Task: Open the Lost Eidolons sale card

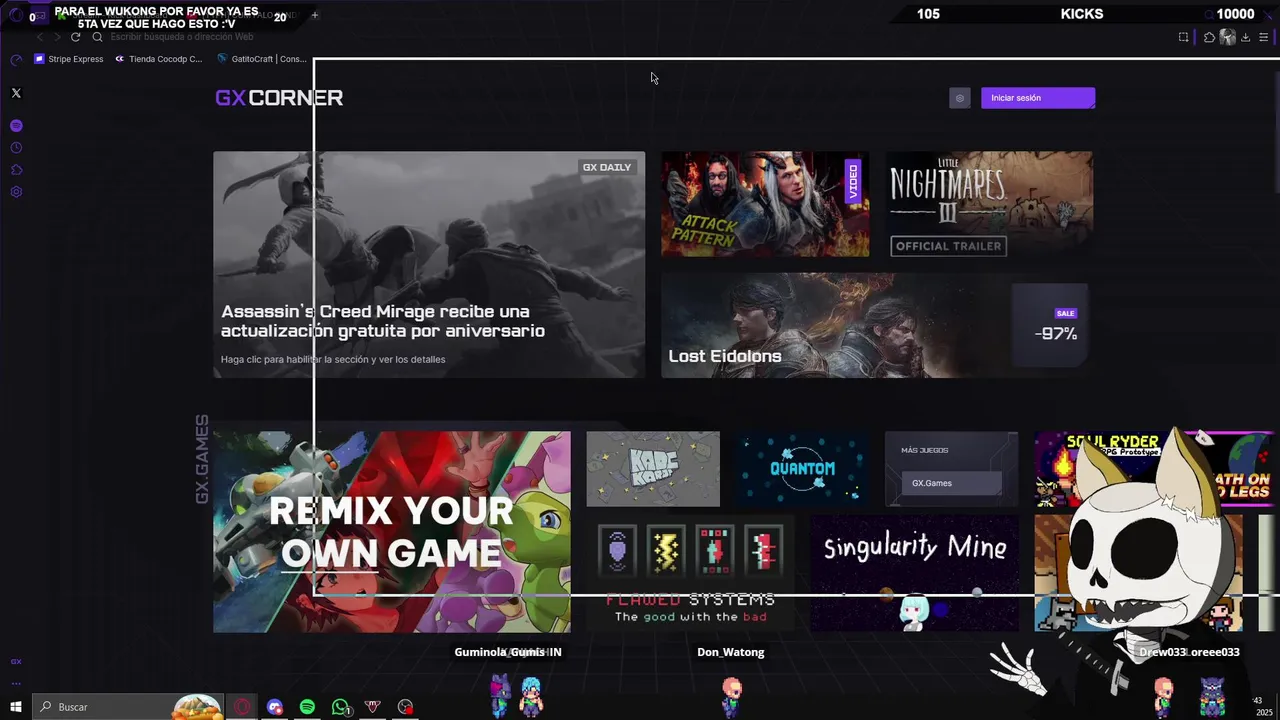Action: click(875, 326)
